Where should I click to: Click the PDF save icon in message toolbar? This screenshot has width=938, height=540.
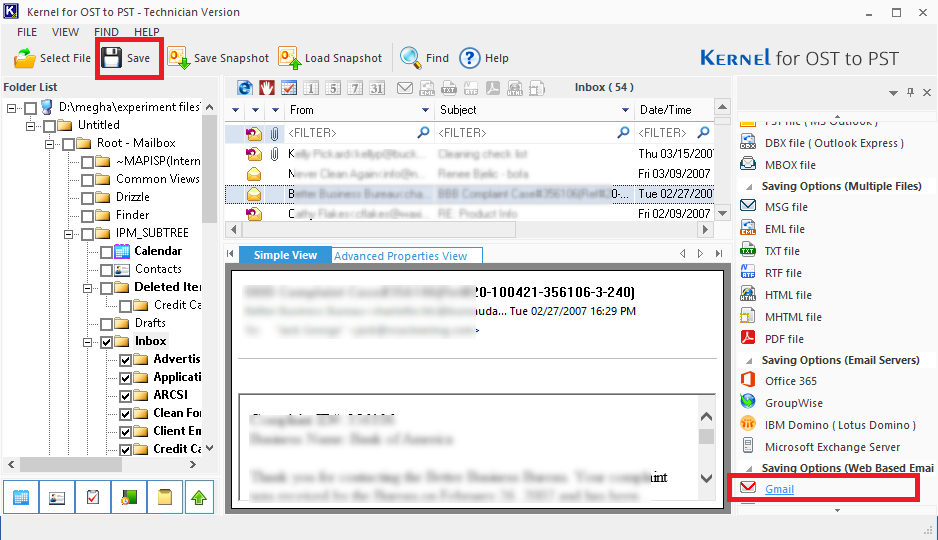coord(493,88)
